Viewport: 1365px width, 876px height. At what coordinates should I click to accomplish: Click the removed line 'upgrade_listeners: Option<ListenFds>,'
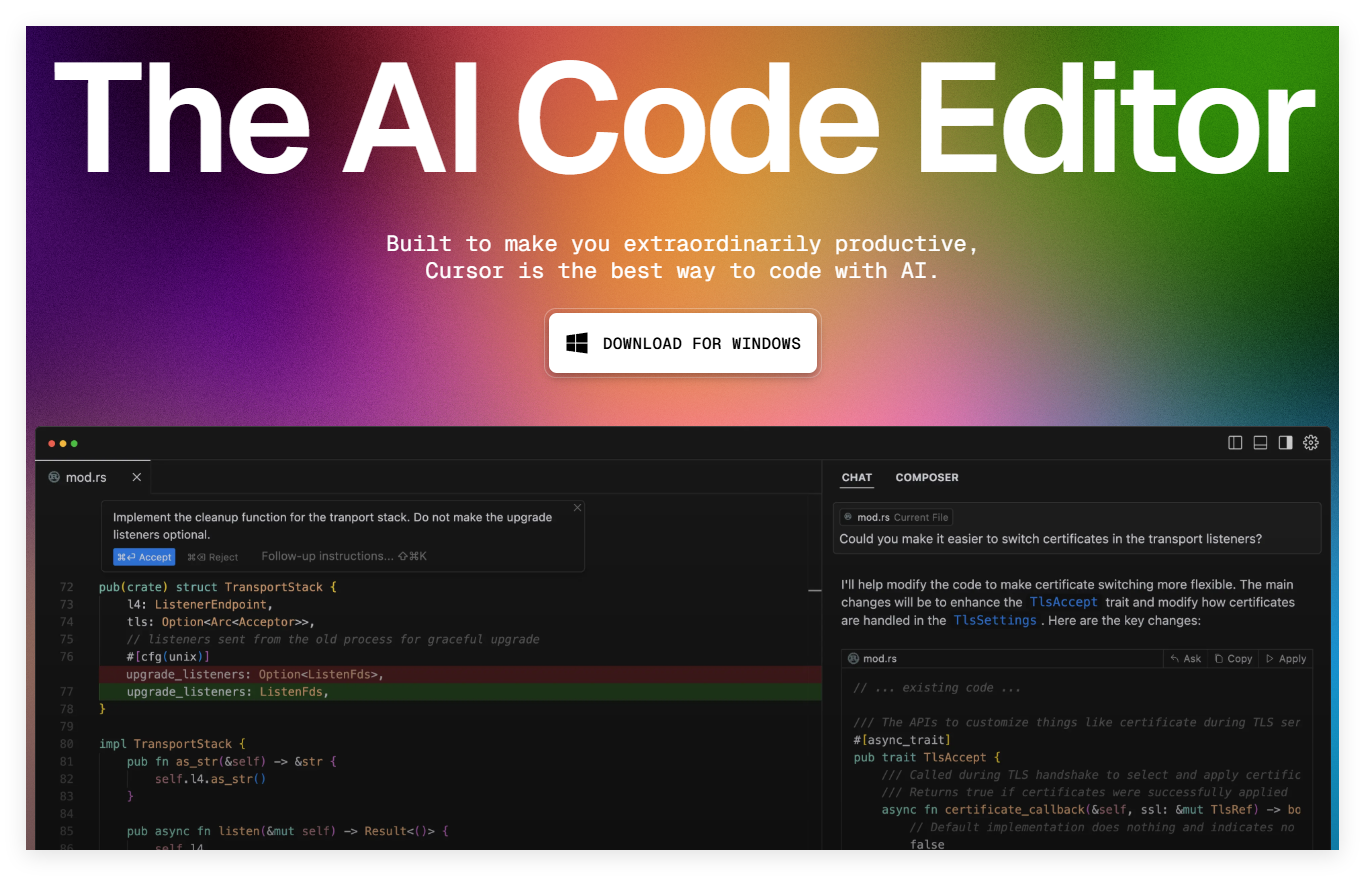(255, 674)
